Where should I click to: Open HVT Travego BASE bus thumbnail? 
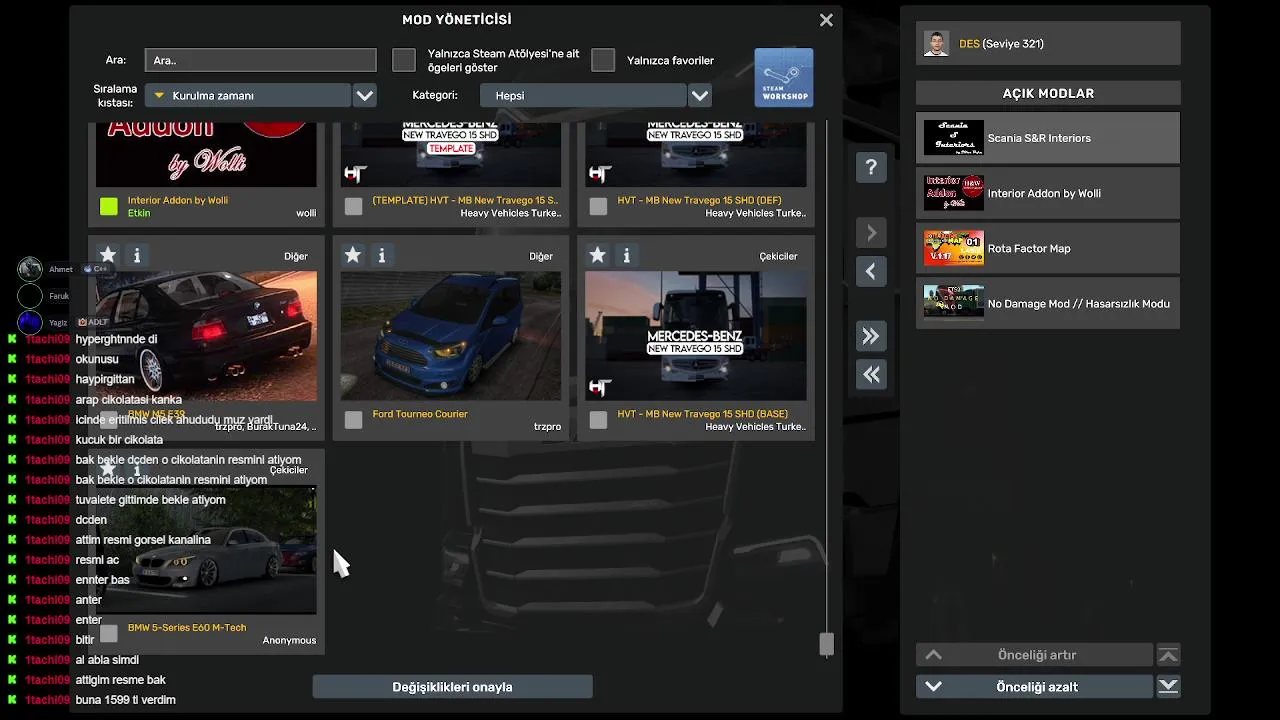696,336
